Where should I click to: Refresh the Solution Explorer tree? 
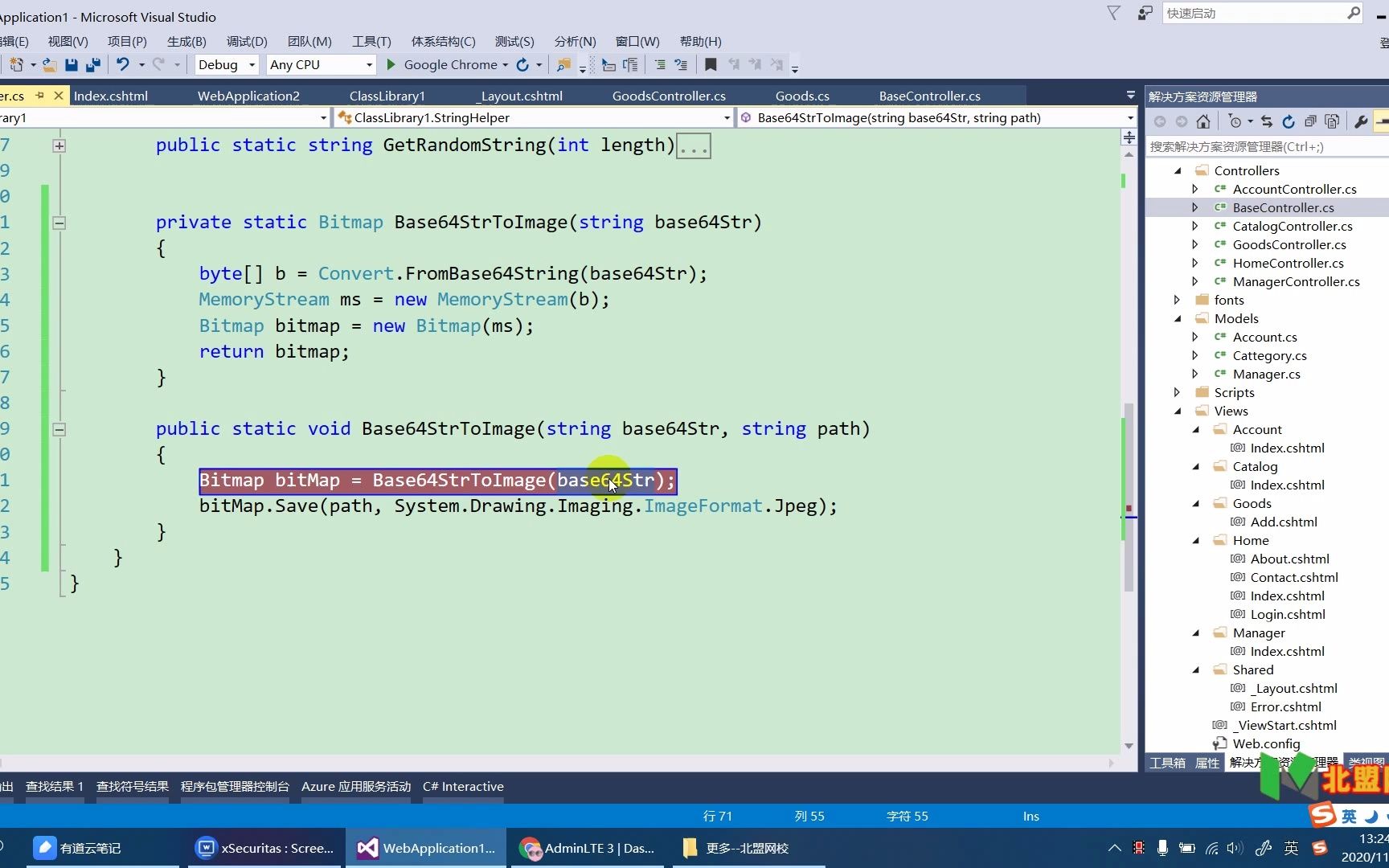[1289, 121]
